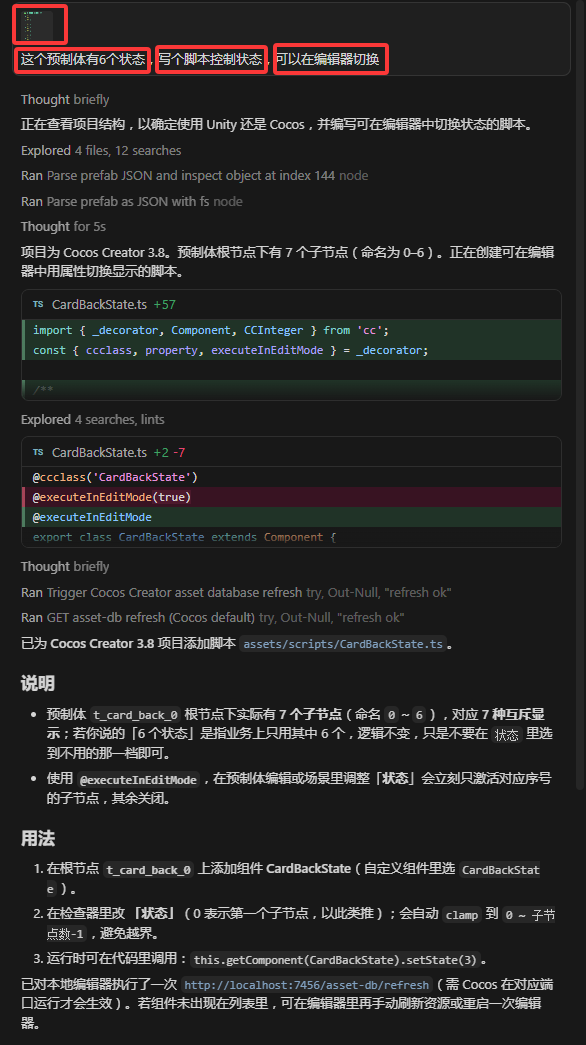Viewport: 586px width, 1045px height.
Task: Expand the 'Explored 4 files, 12 searches' step
Action: [101, 151]
